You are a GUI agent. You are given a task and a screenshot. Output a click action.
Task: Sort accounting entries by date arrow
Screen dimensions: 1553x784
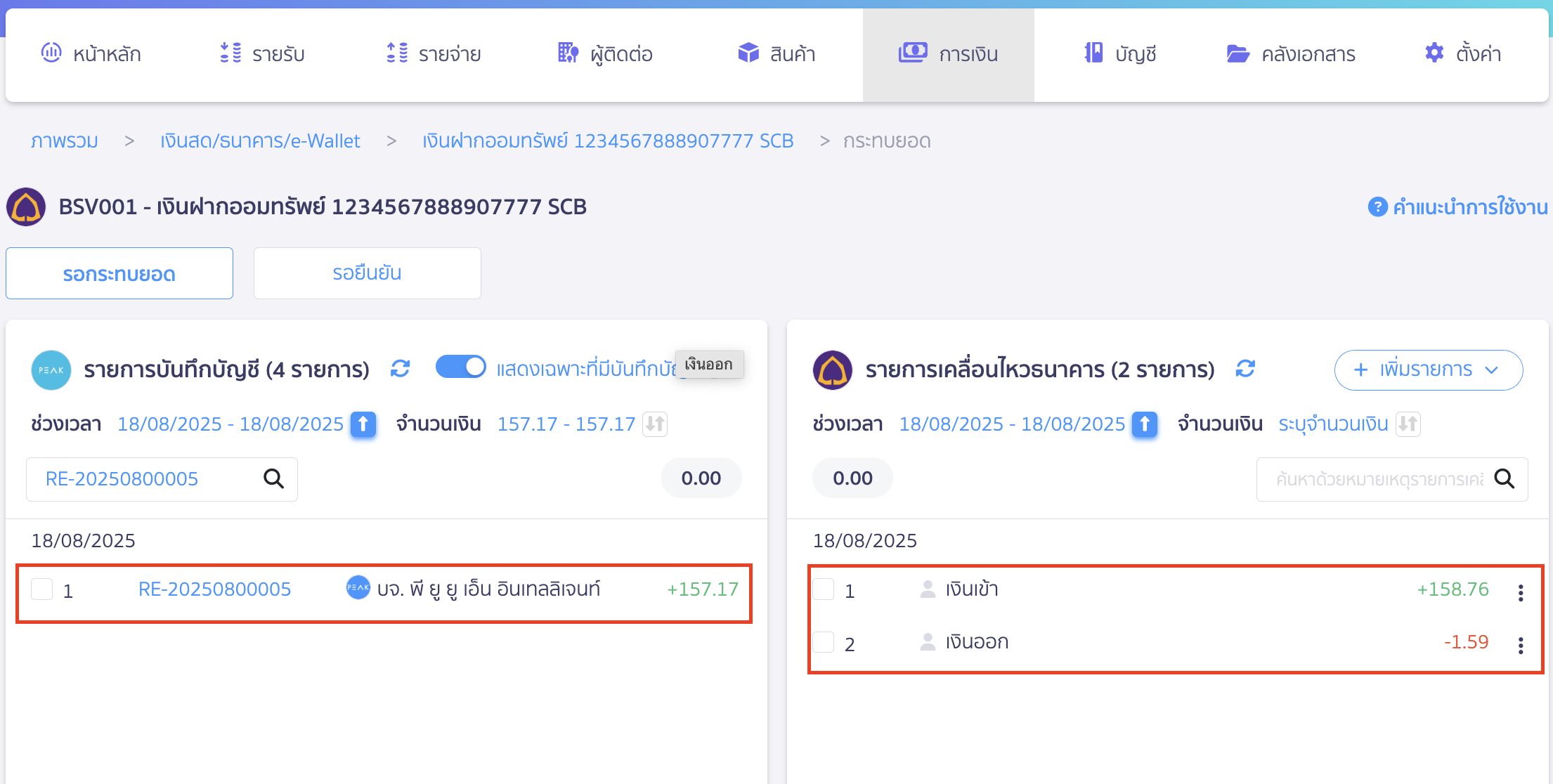coord(363,424)
